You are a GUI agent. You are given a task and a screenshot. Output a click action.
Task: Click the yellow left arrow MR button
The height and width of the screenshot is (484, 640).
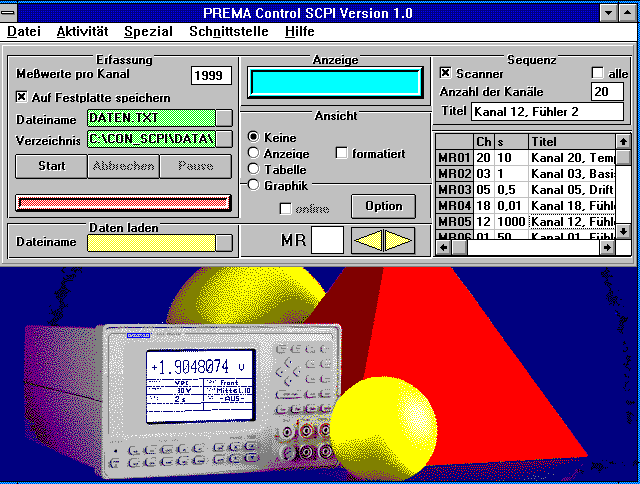click(367, 241)
